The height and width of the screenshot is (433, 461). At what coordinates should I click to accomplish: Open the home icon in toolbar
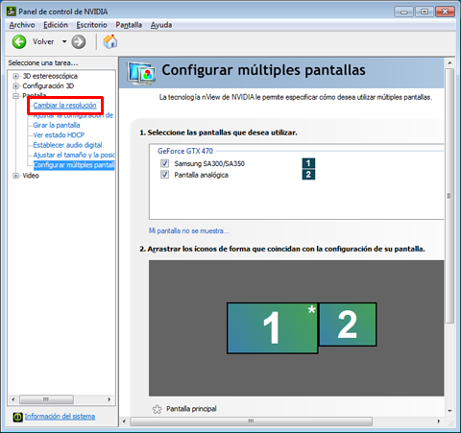(x=110, y=42)
